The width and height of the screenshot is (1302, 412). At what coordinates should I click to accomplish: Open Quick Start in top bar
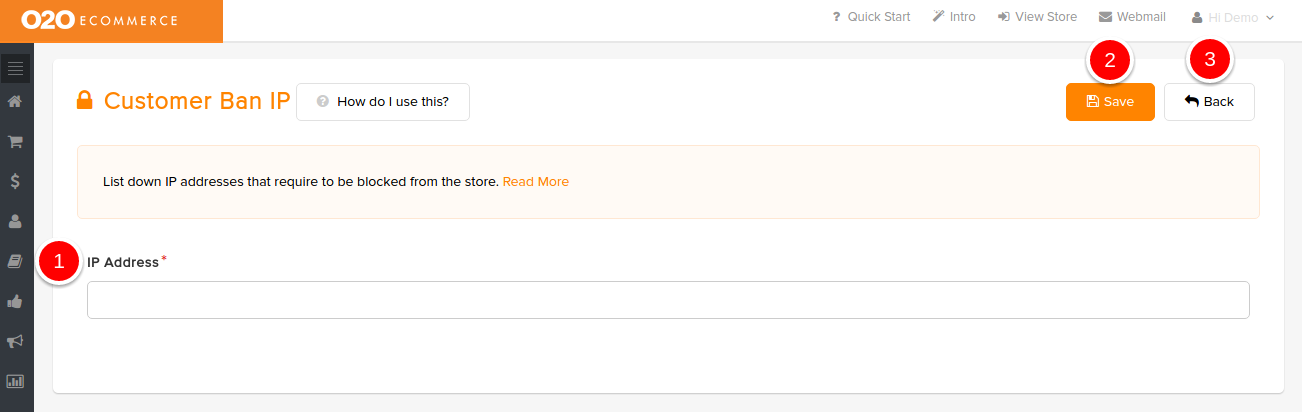[871, 17]
